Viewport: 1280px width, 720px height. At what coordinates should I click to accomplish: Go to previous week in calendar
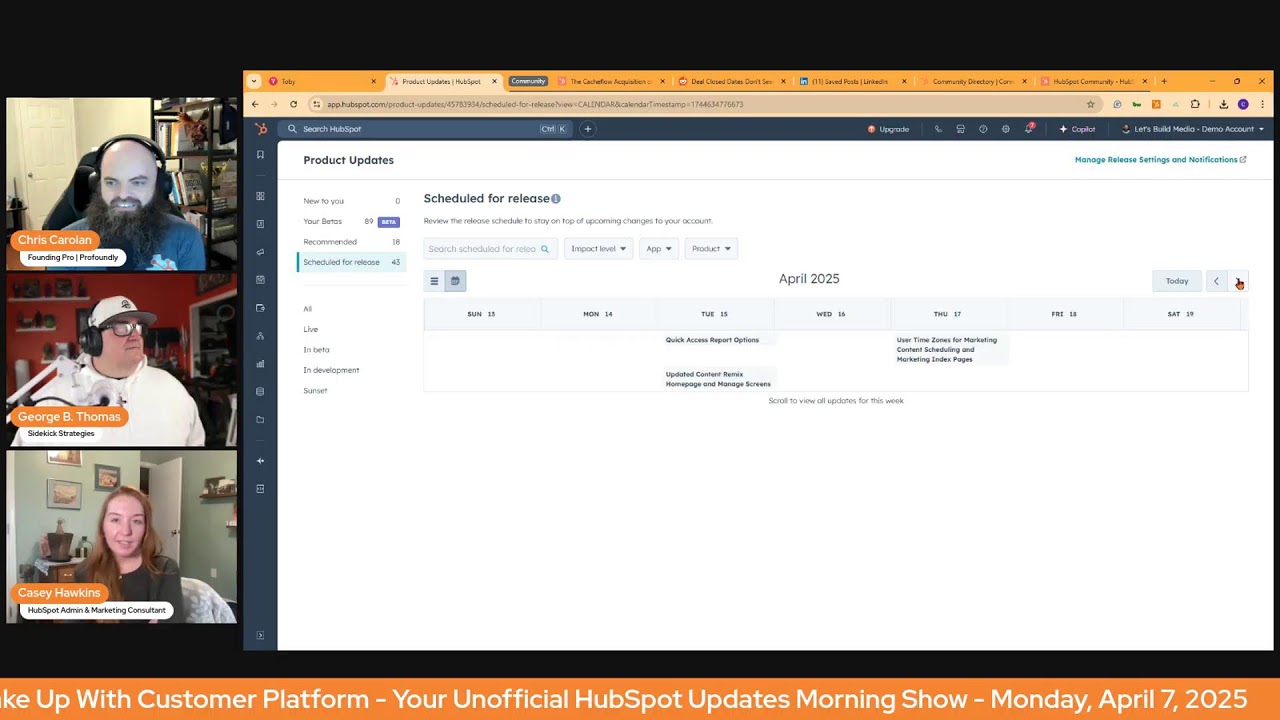point(1216,282)
